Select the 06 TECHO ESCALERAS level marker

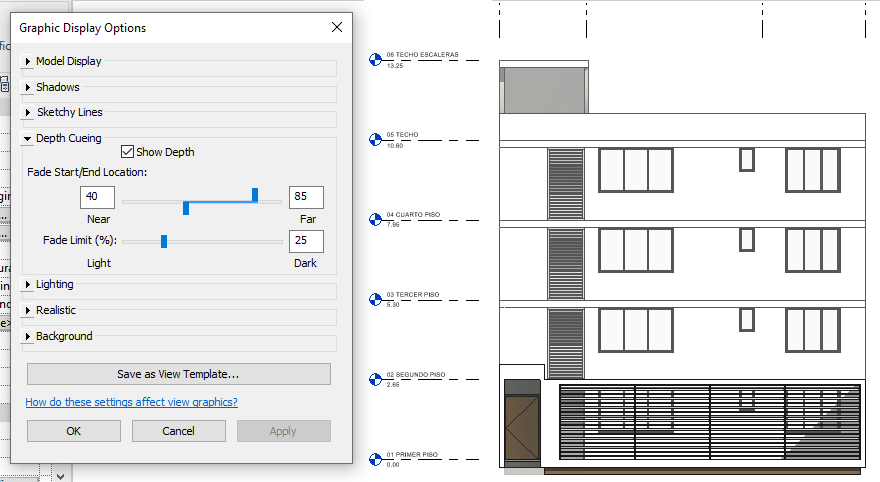pyautogui.click(x=375, y=59)
